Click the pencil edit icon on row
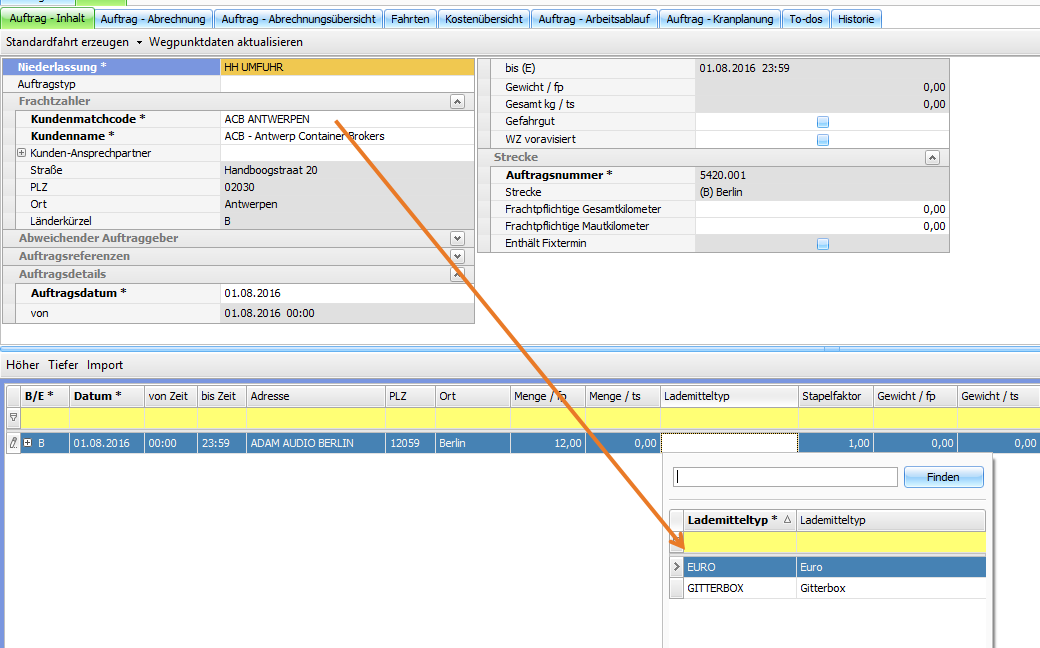This screenshot has width=1040, height=648. tap(12, 443)
